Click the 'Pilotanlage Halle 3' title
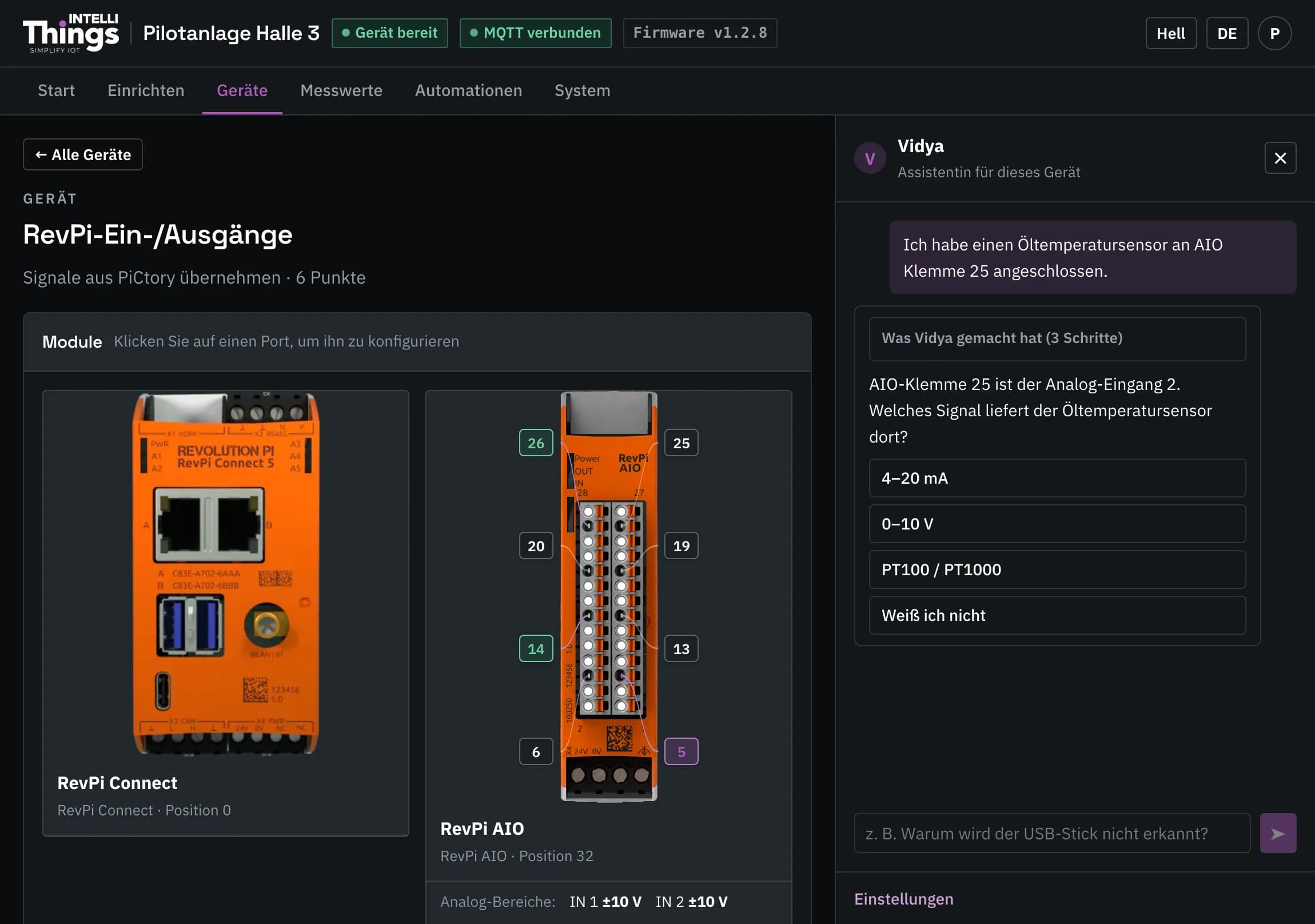1315x924 pixels. pyautogui.click(x=231, y=33)
